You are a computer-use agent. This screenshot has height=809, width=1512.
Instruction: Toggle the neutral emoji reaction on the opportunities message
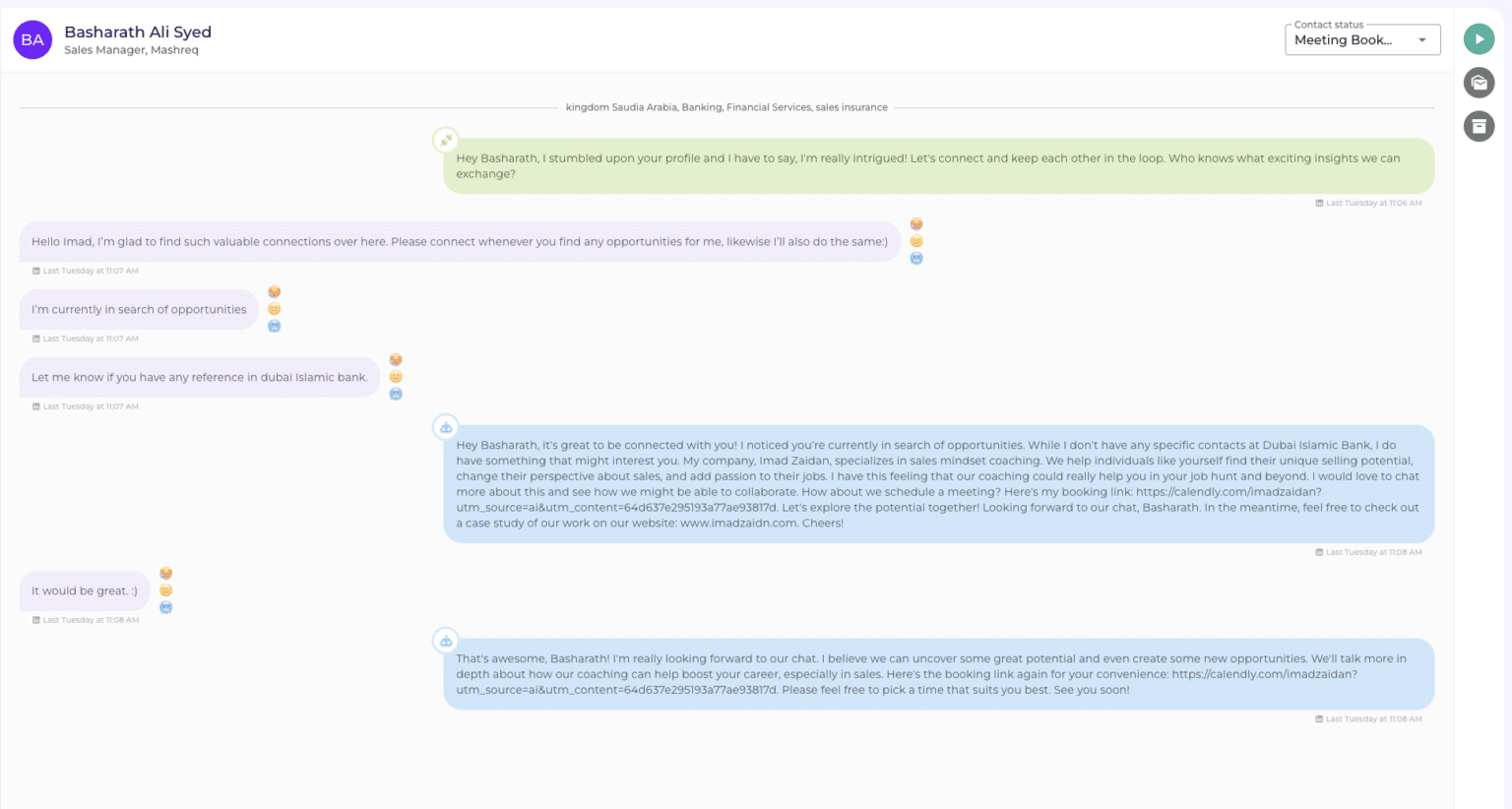[x=275, y=308]
